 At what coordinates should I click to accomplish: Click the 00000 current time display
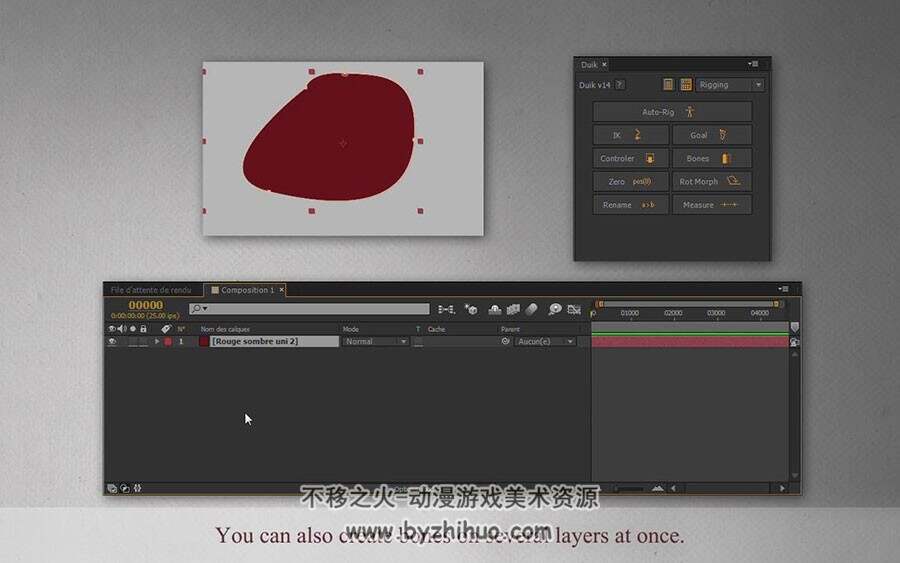[146, 305]
